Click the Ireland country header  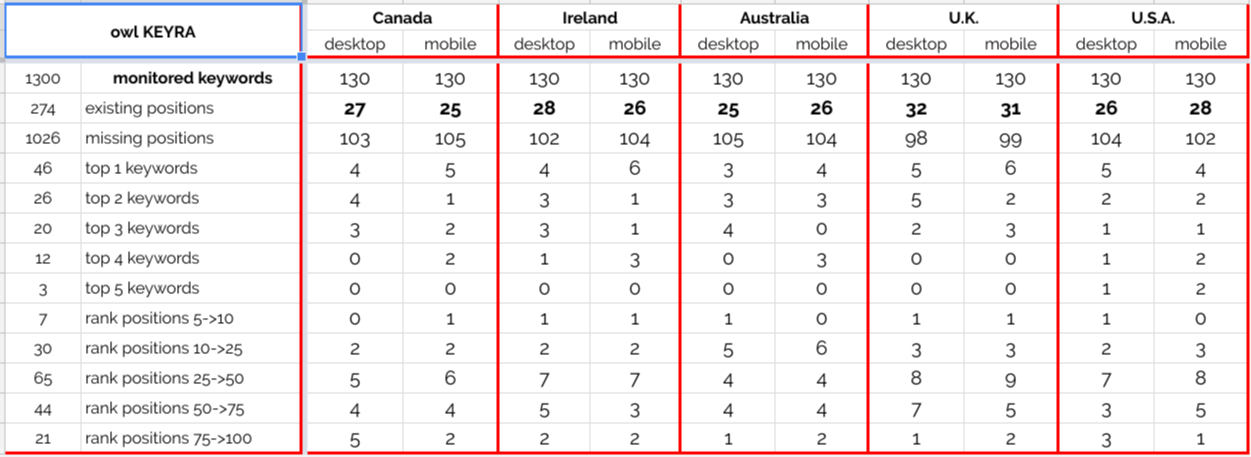589,18
